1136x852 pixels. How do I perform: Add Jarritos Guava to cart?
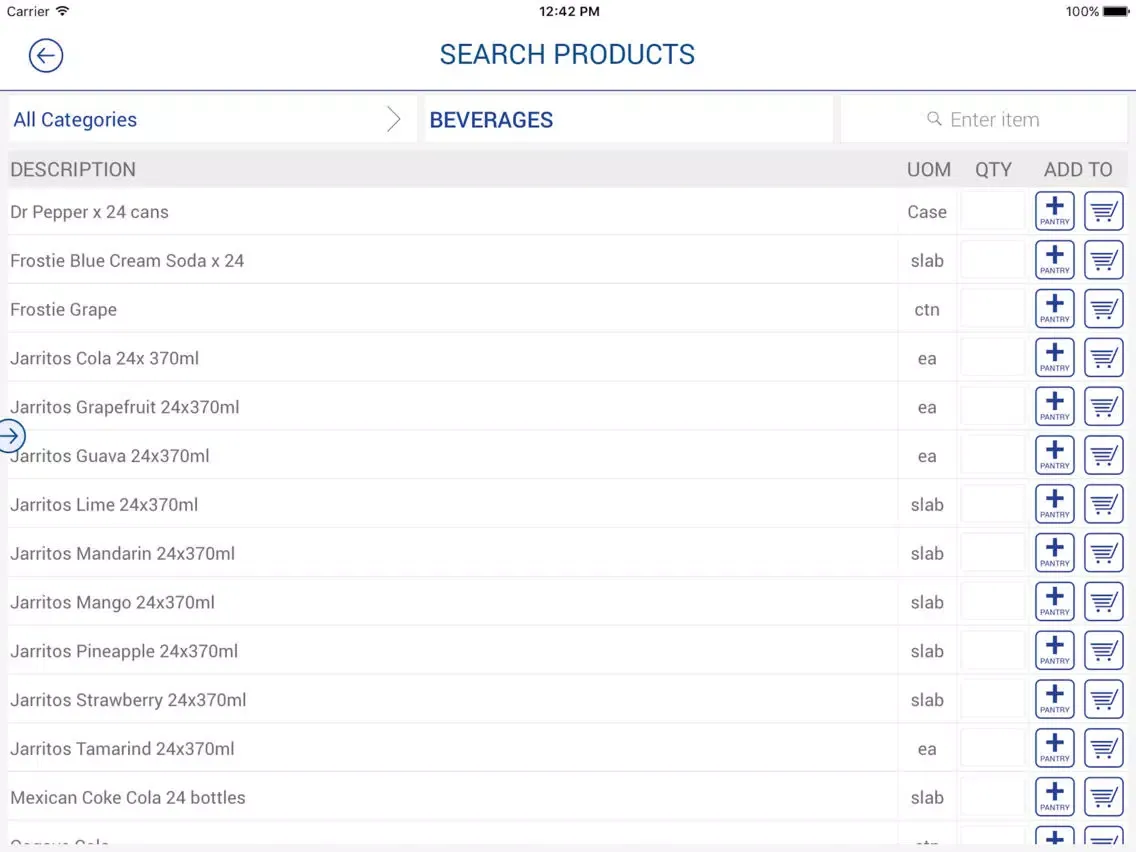[1103, 455]
